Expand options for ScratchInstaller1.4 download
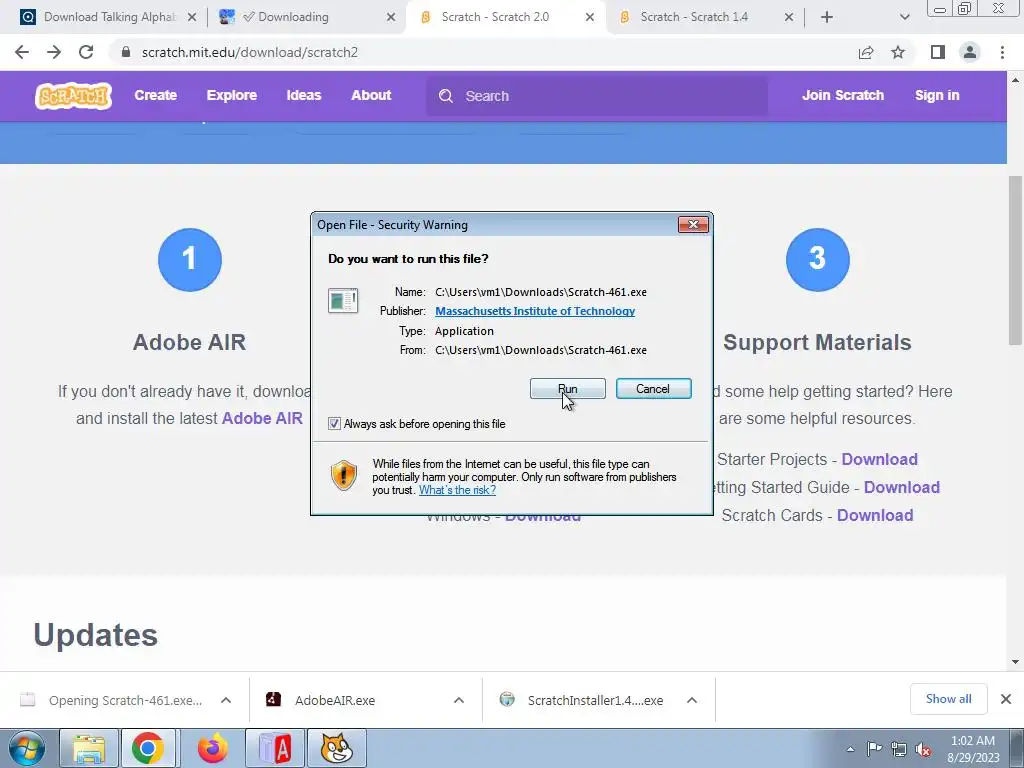This screenshot has width=1024, height=768. 692,700
